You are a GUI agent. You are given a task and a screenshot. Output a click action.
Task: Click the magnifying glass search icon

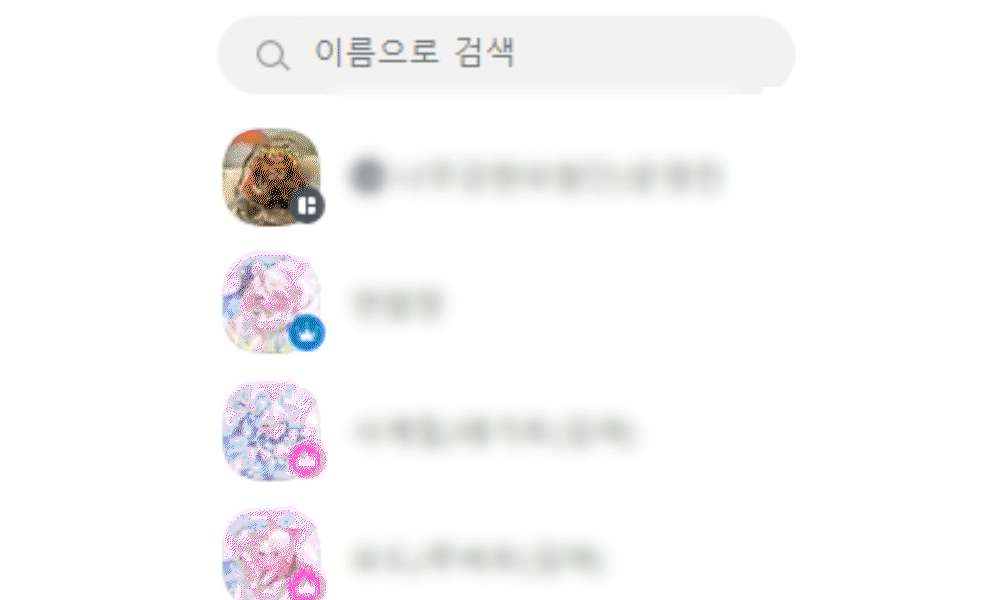272,55
